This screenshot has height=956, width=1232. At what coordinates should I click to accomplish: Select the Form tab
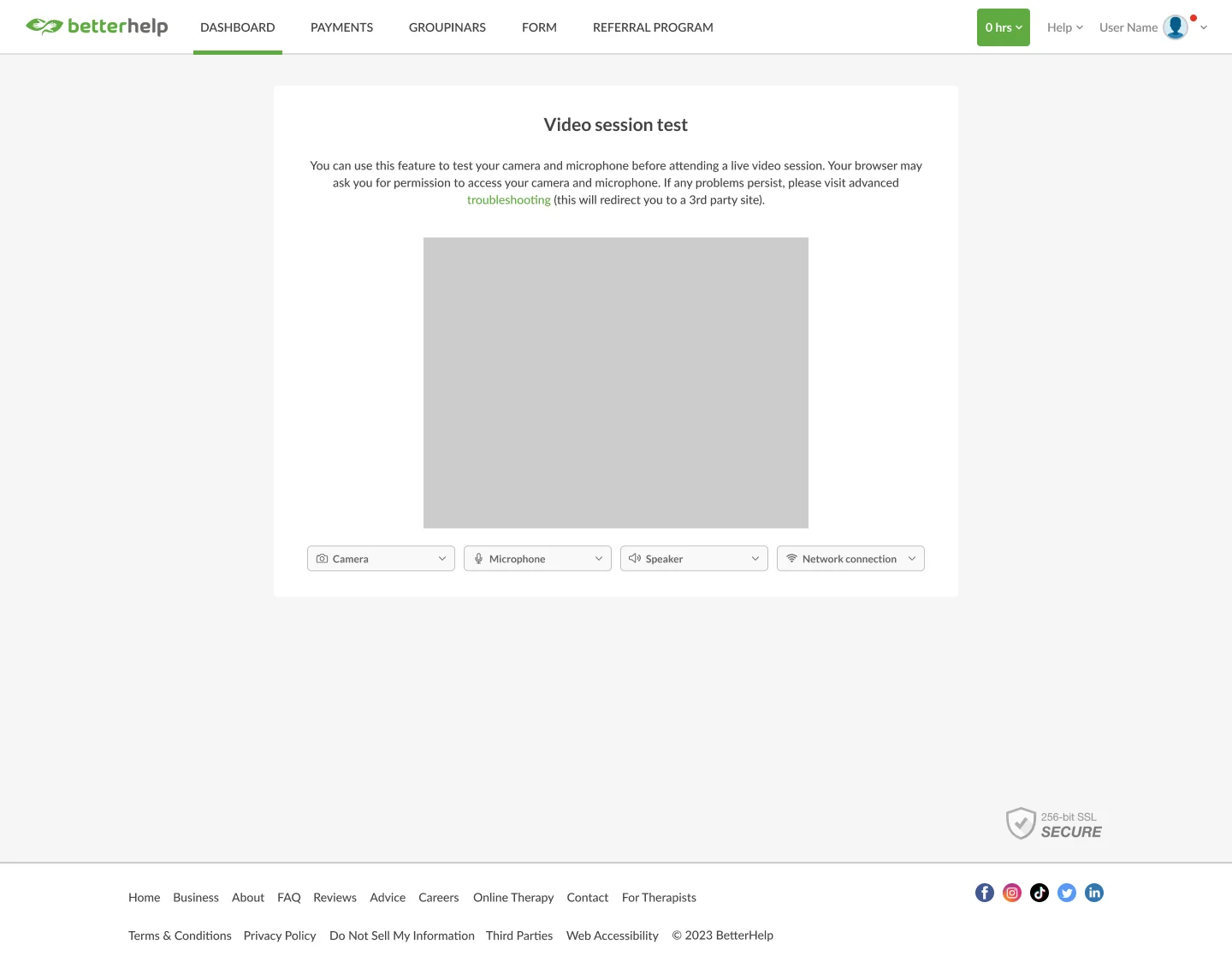[x=539, y=27]
